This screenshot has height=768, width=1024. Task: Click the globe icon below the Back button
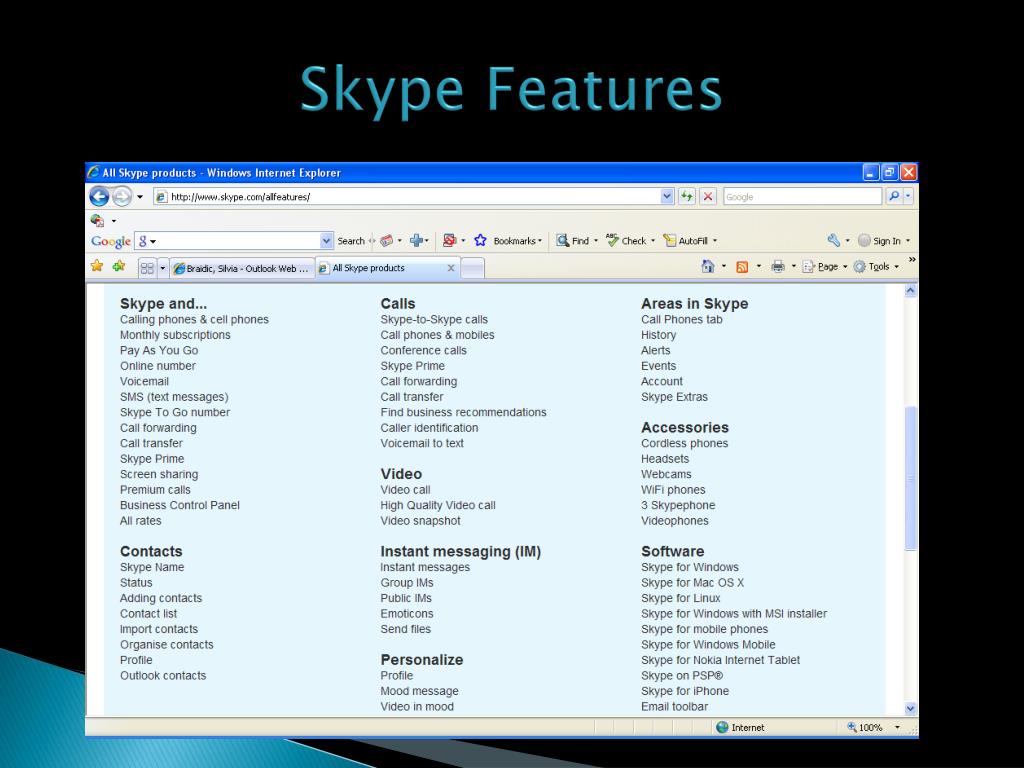97,220
